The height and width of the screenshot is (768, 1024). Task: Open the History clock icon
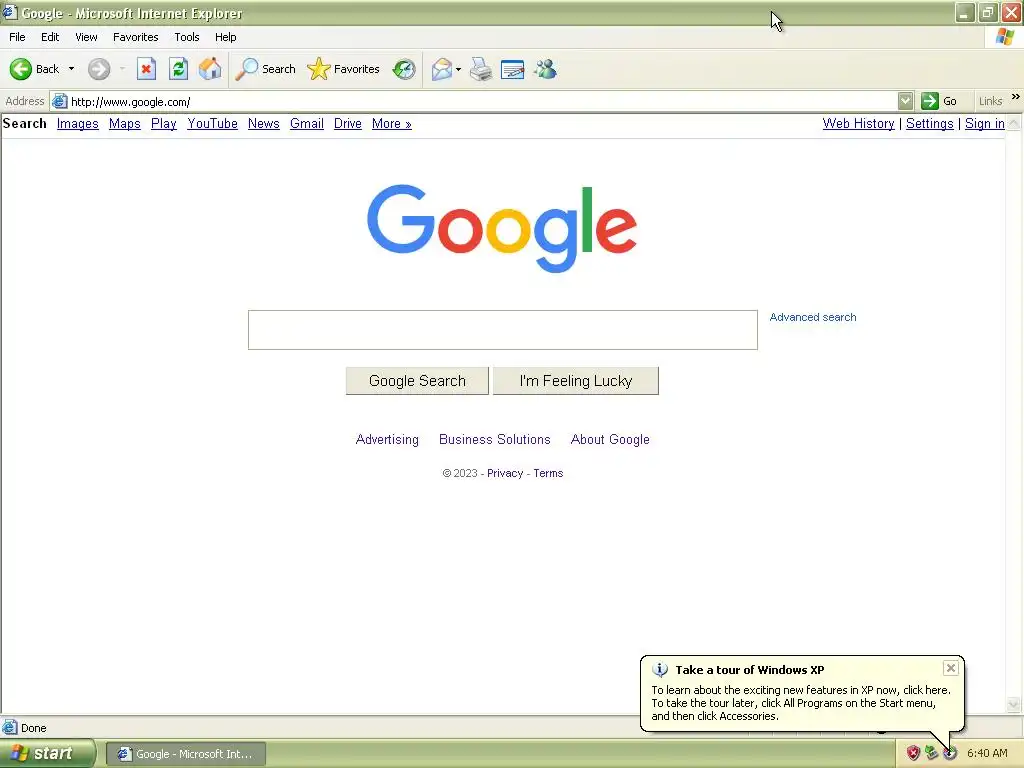click(404, 69)
